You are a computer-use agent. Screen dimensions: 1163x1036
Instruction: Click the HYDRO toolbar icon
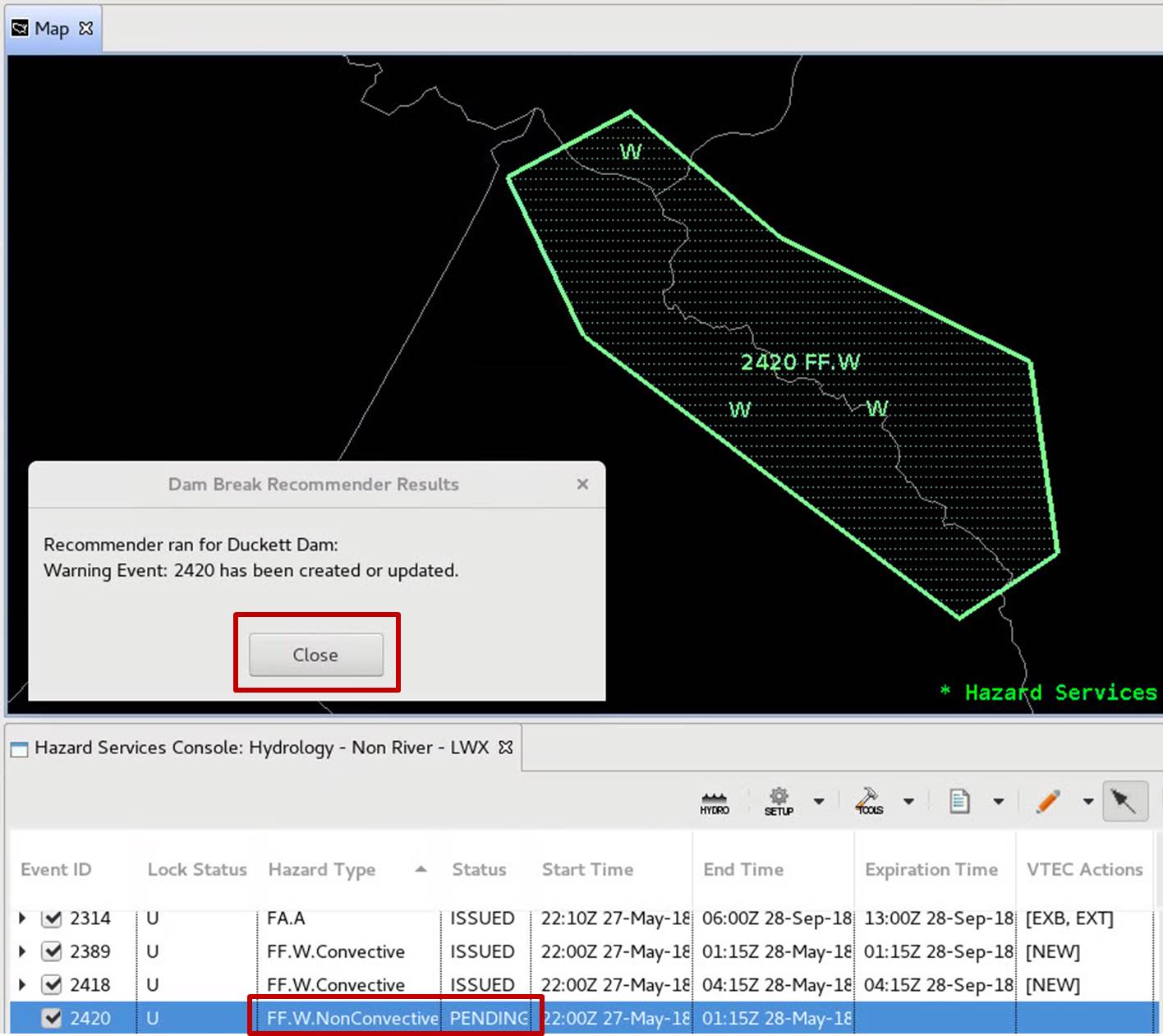715,803
